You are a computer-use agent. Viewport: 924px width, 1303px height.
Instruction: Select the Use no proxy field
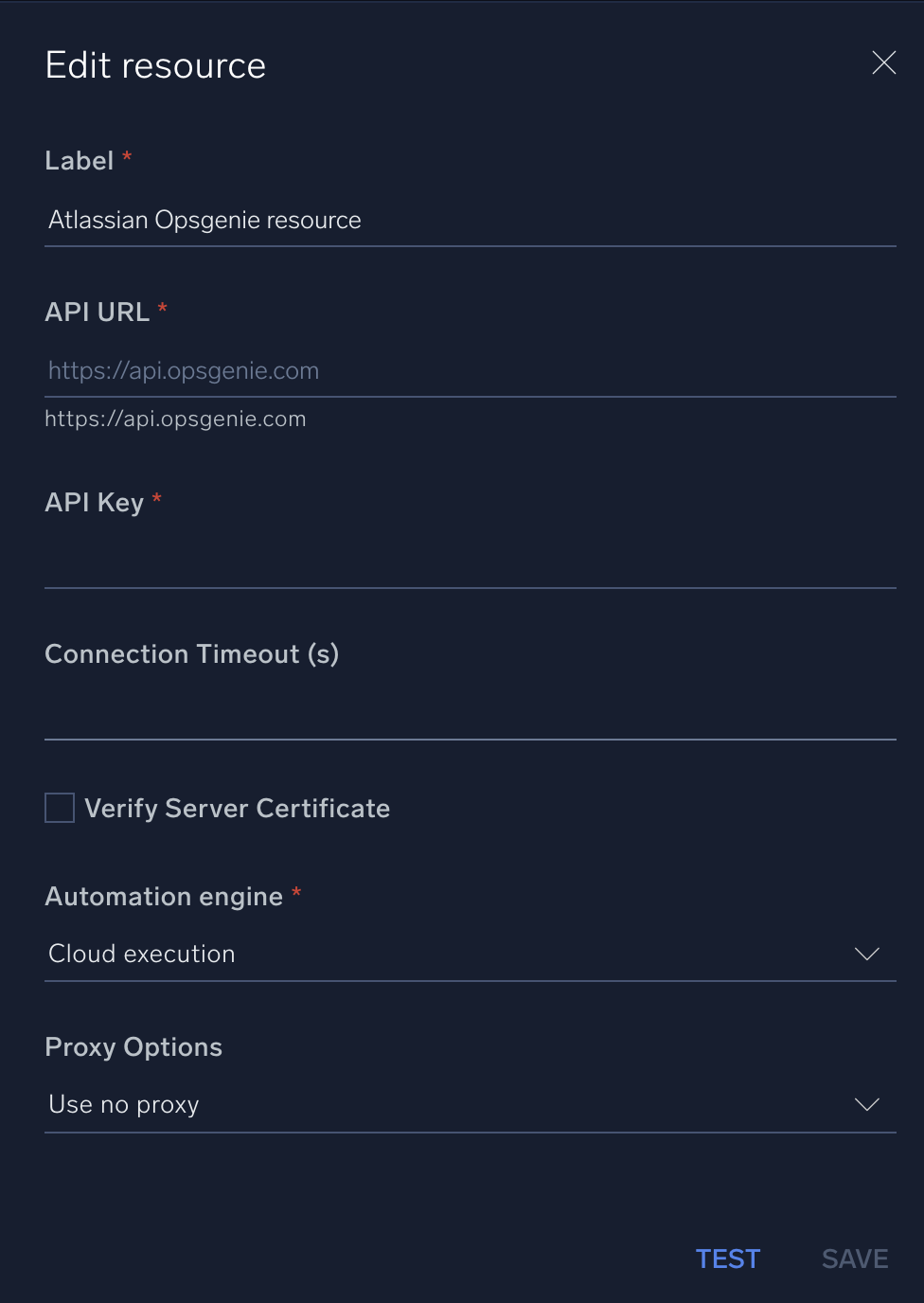click(379, 1104)
